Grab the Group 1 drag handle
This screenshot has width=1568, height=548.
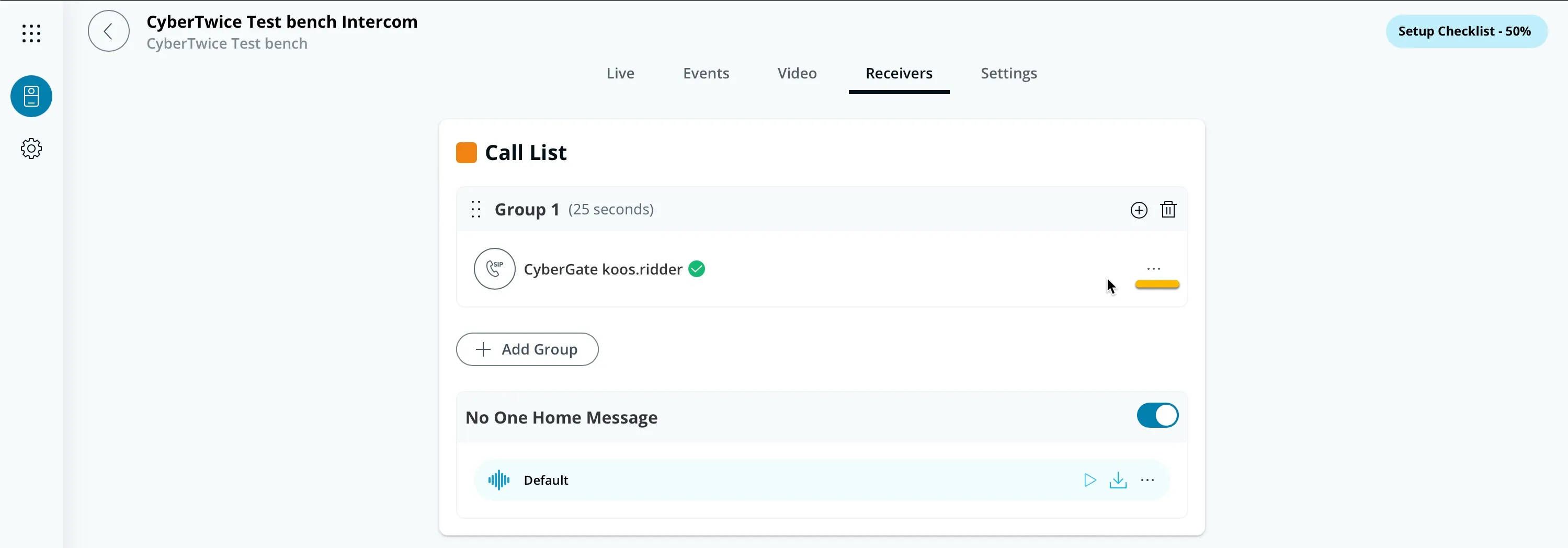476,210
